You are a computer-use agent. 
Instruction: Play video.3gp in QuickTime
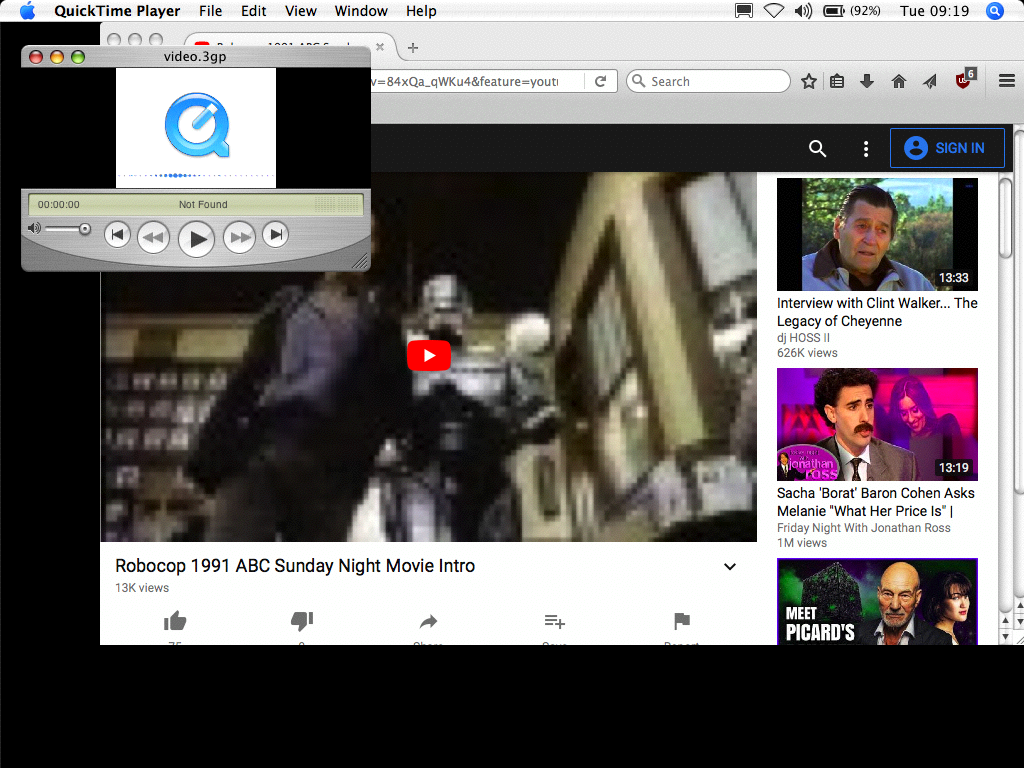197,239
